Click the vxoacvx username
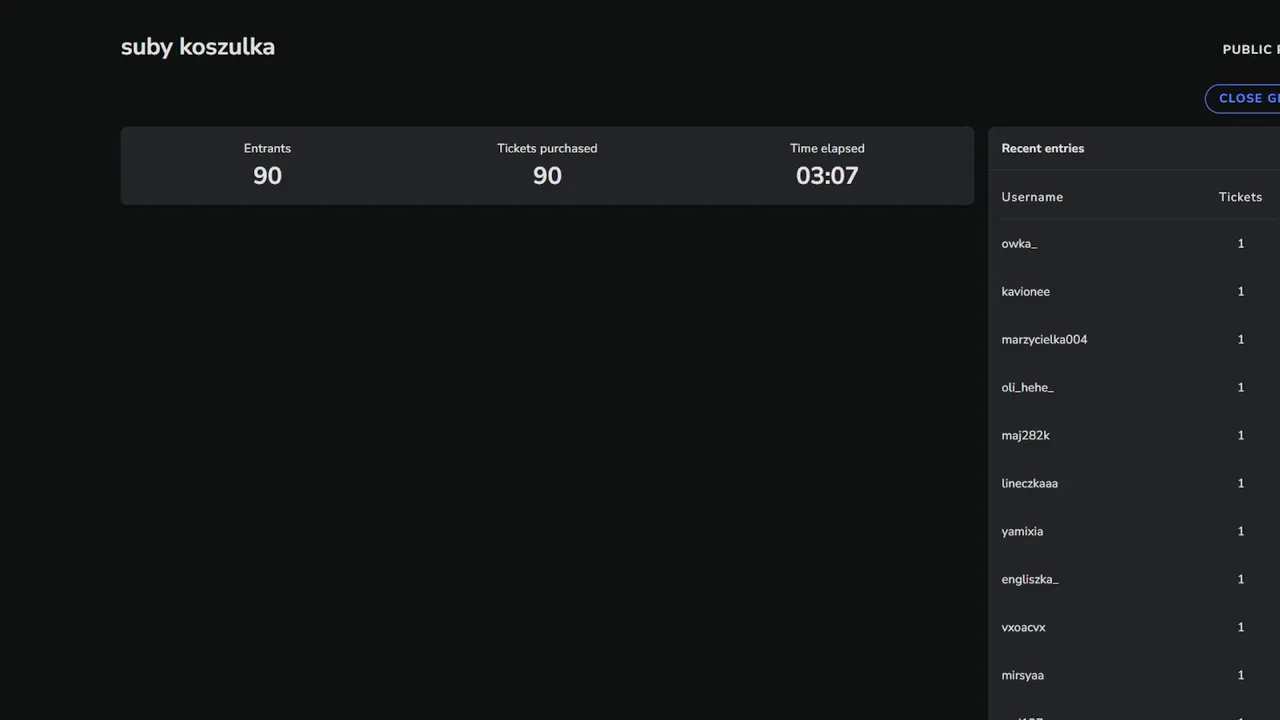This screenshot has width=1280, height=720. (1023, 628)
